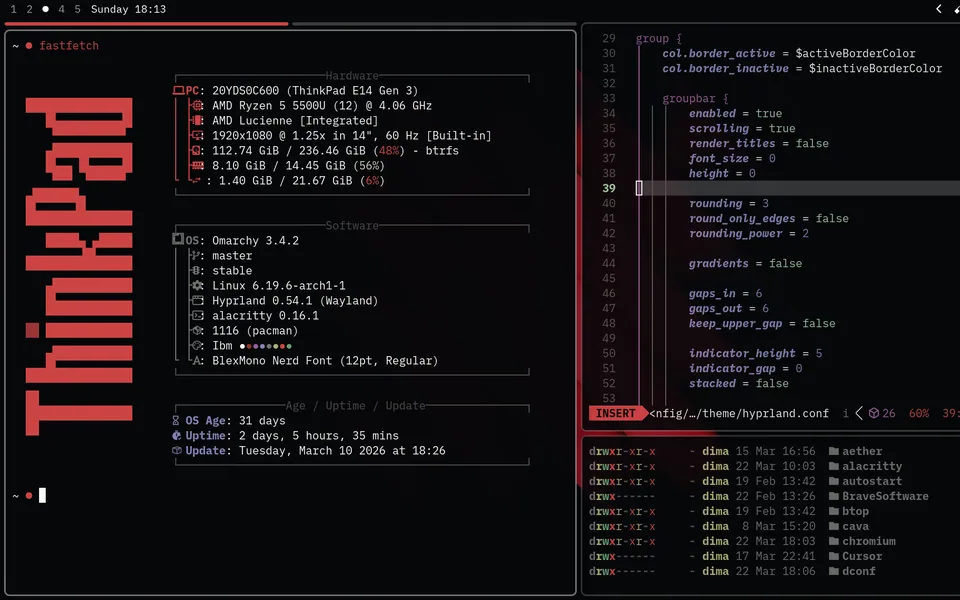The image size is (960, 600).
Task: Select the active red groupbar tab
Action: point(146,24)
